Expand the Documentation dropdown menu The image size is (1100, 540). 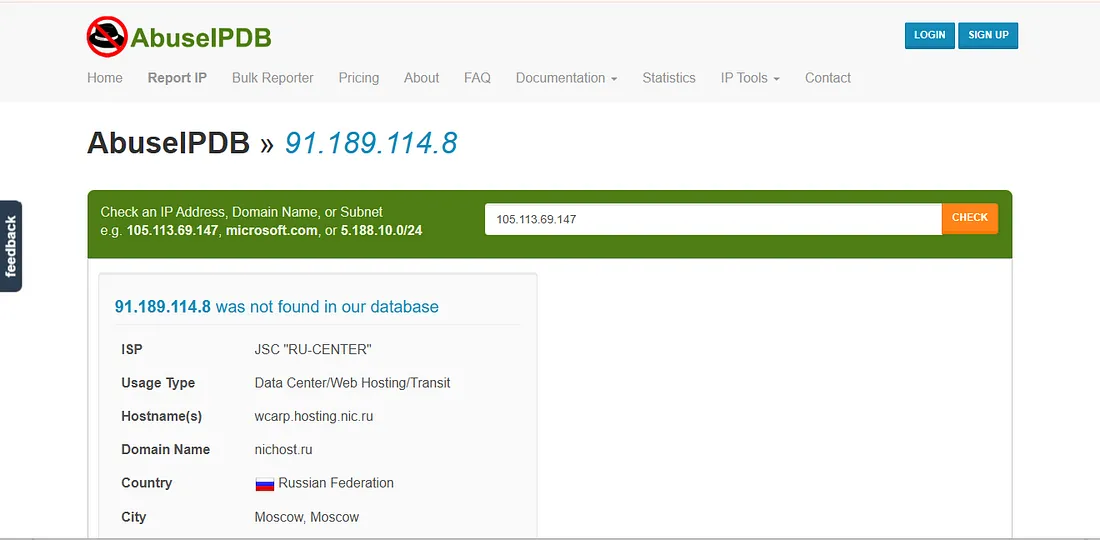point(567,78)
